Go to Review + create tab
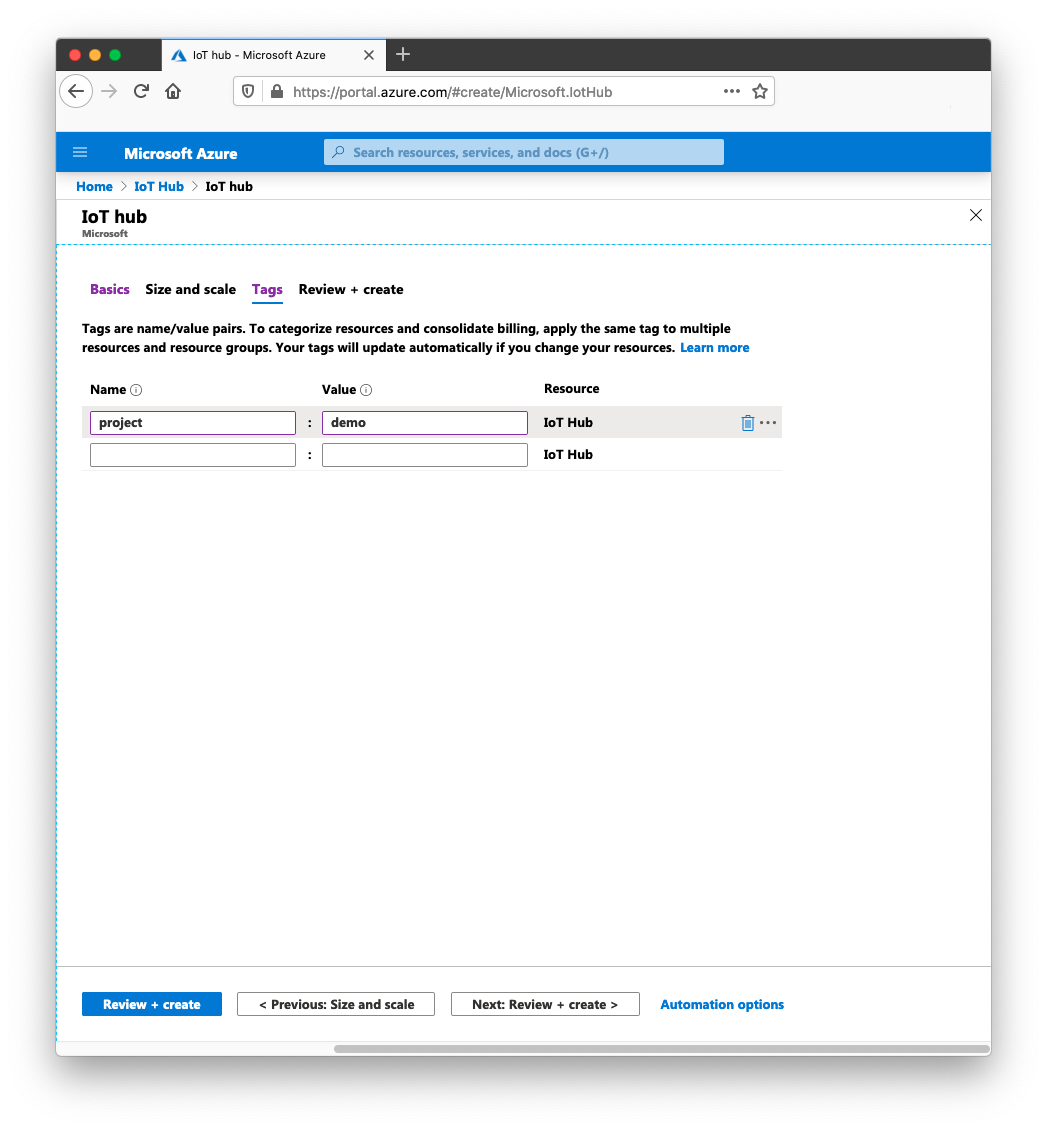The width and height of the screenshot is (1047, 1130). [x=351, y=289]
